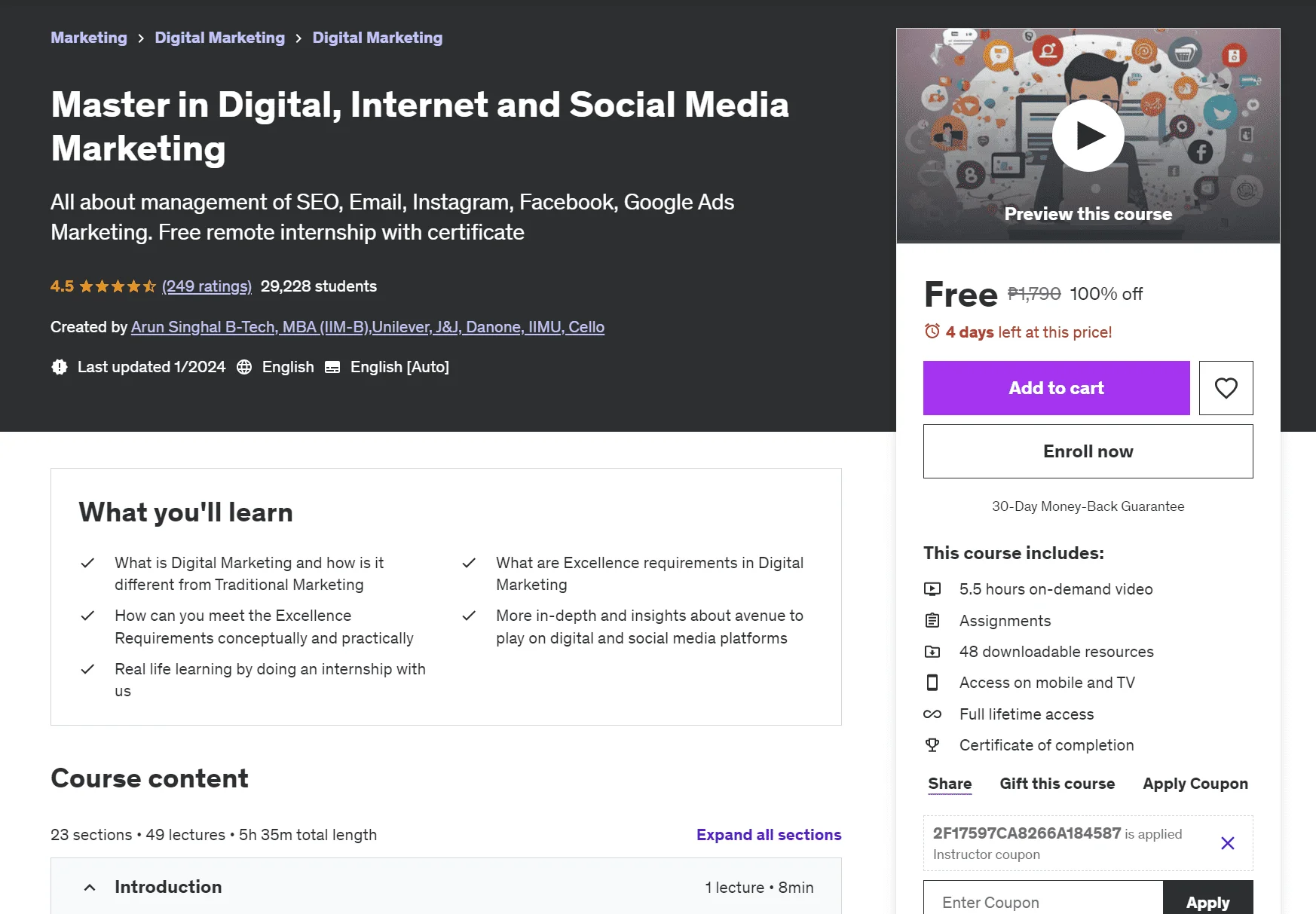Open the 249 ratings link
1316x914 pixels.
tap(207, 286)
